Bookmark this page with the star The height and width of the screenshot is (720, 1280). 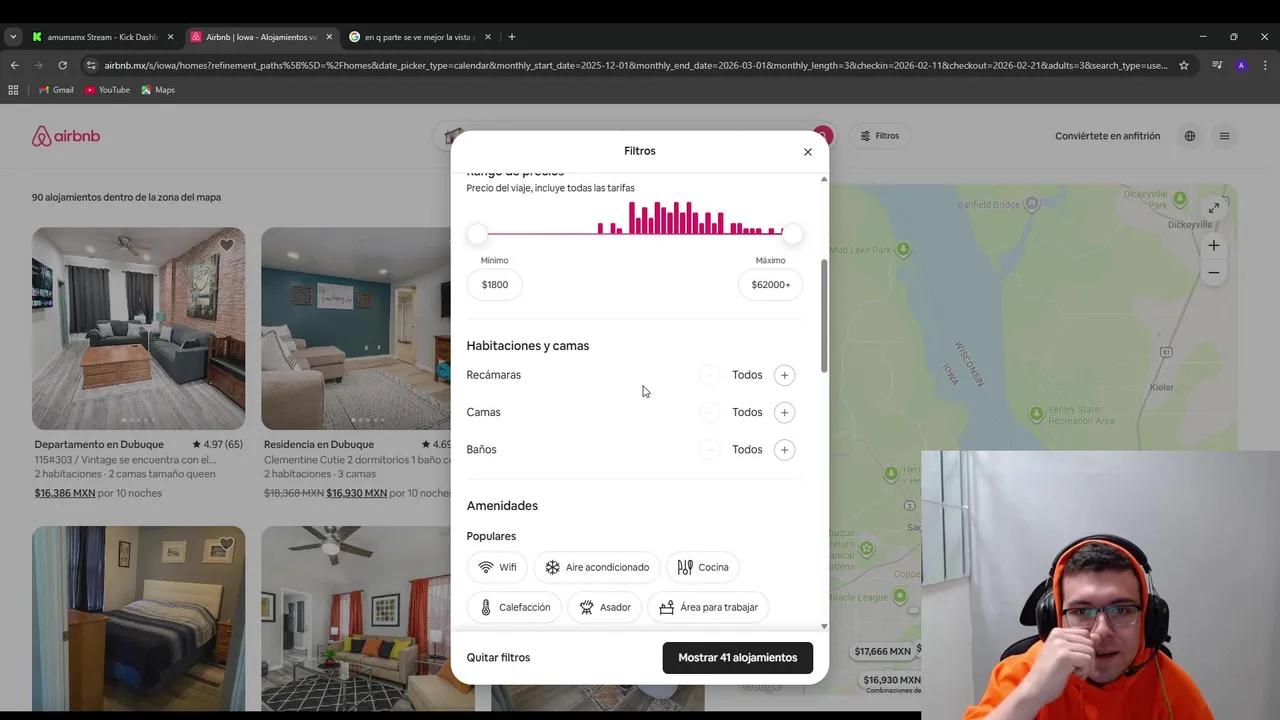(1184, 65)
